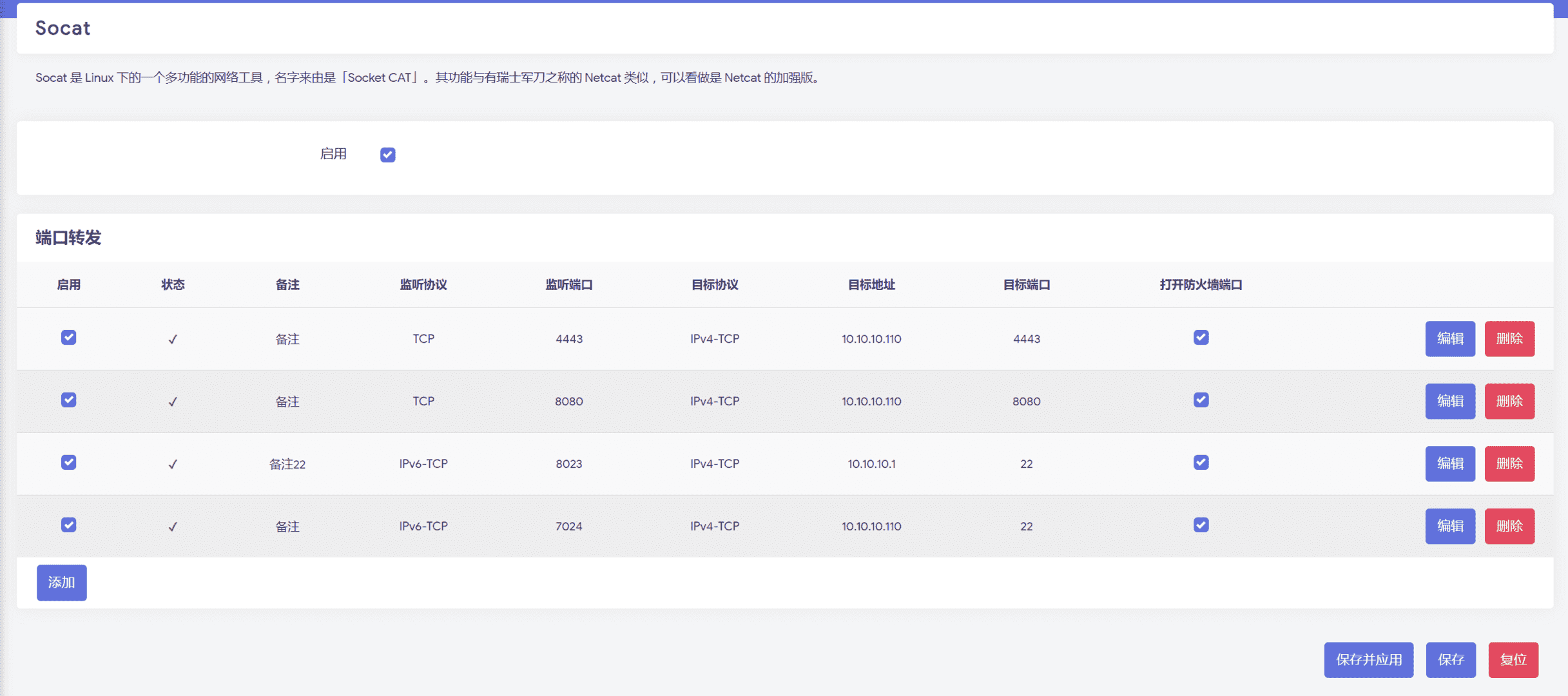Uncheck enable box for port 8080 rule
Screen dimensions: 1568x696
[68, 400]
